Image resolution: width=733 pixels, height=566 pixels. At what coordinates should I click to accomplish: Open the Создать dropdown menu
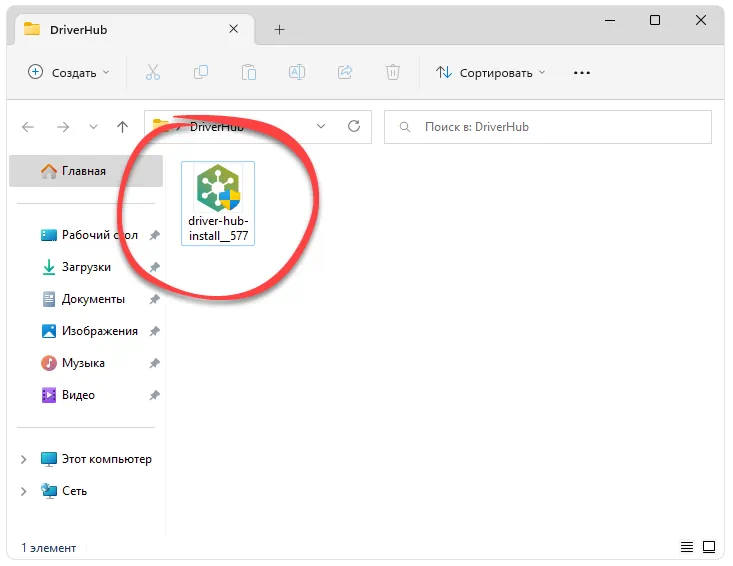coord(69,72)
